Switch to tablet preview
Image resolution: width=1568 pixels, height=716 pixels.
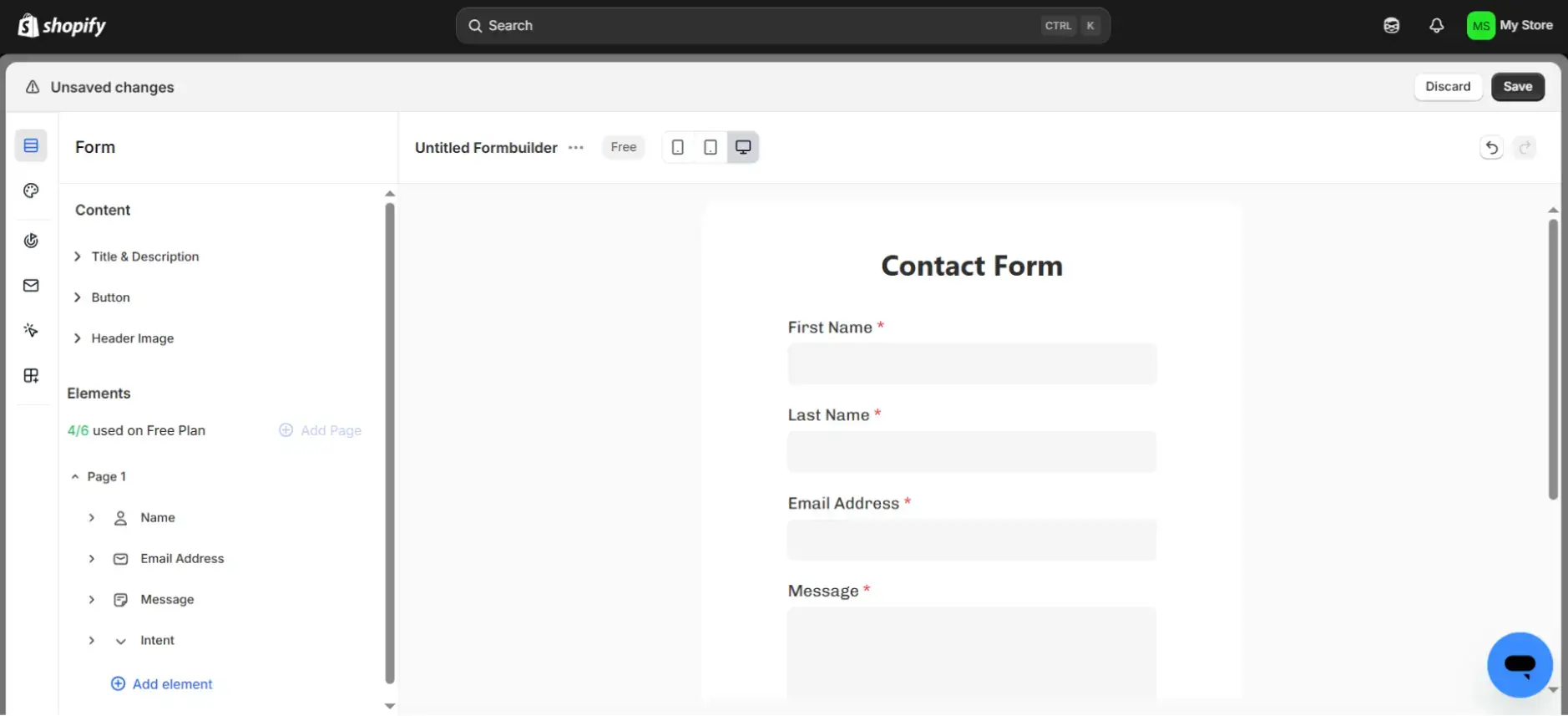click(711, 147)
